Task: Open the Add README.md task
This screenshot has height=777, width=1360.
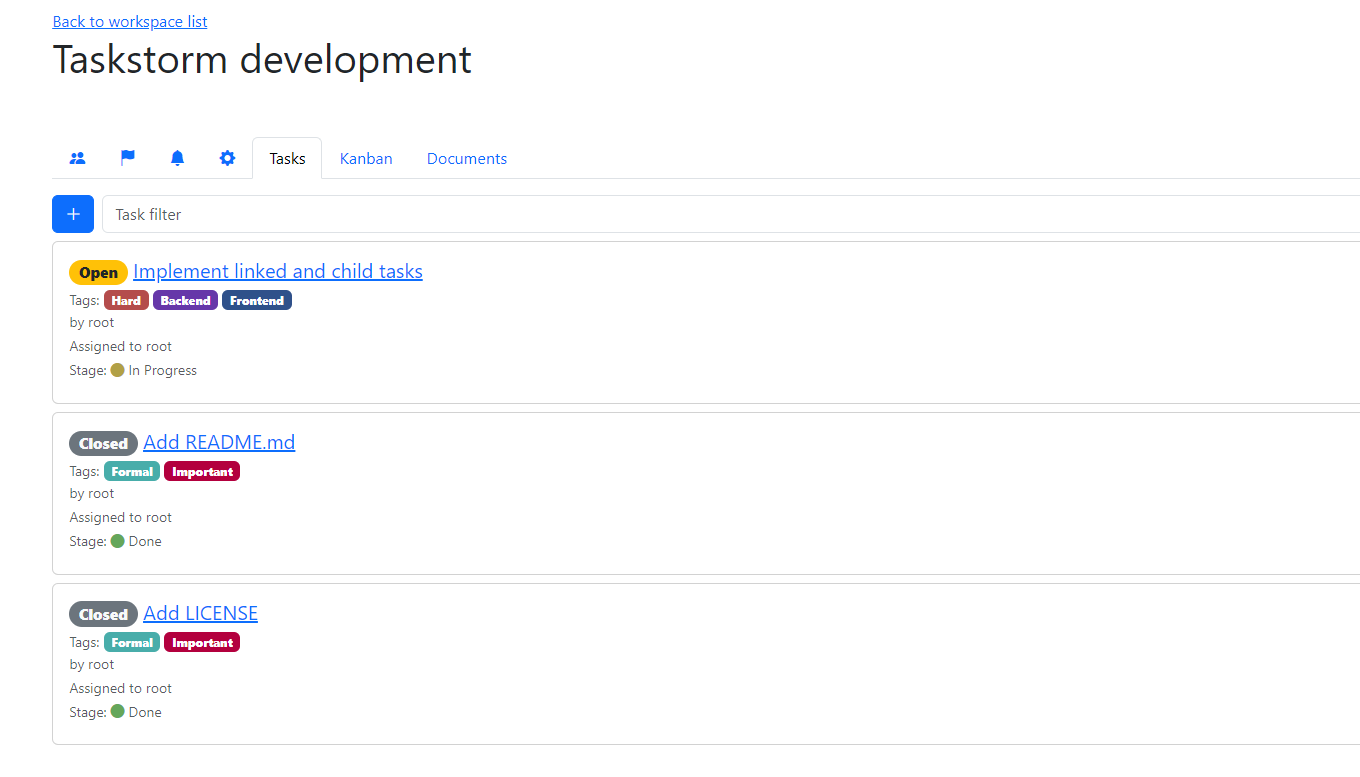Action: point(219,442)
